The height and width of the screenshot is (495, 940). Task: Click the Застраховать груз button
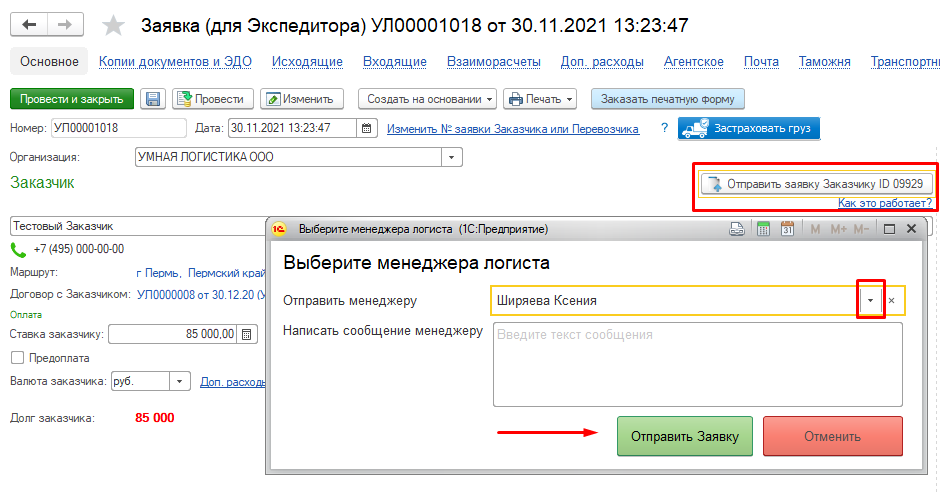pos(749,128)
